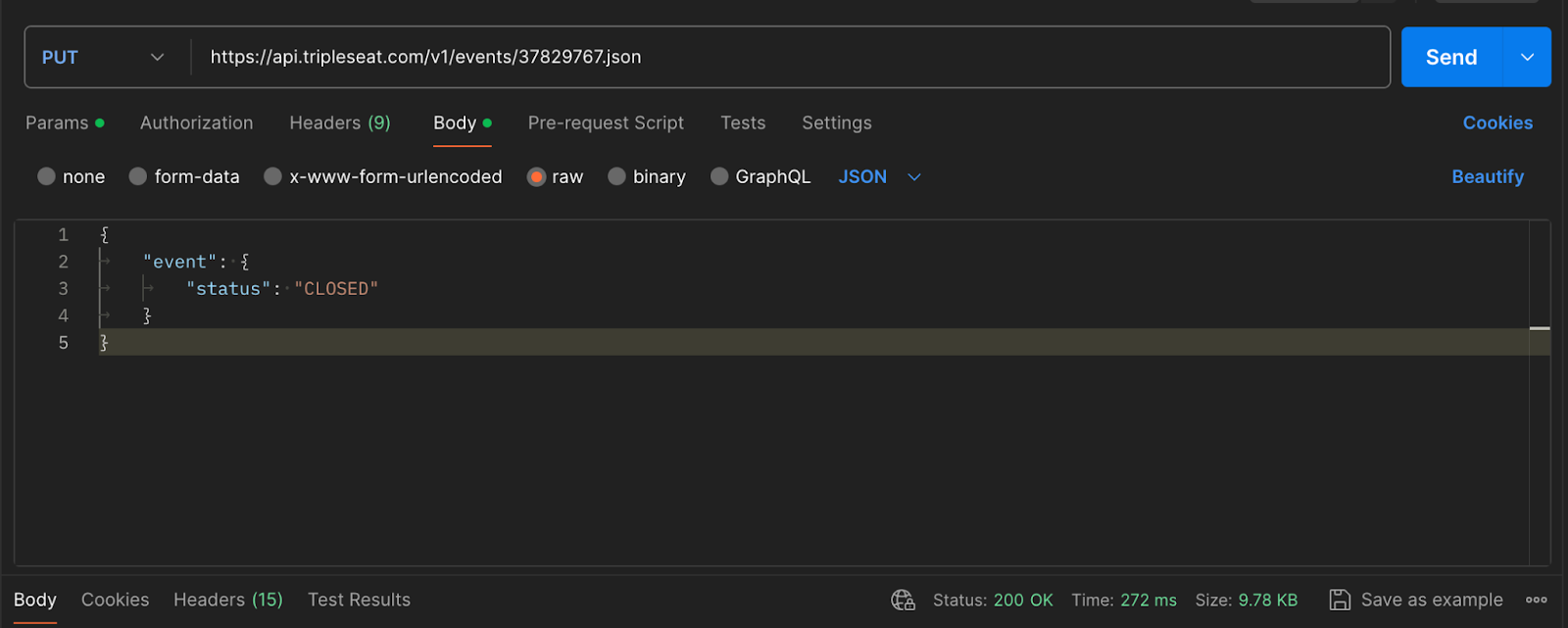Open the Tests tab
Viewport: 1568px width, 628px height.
742,122
